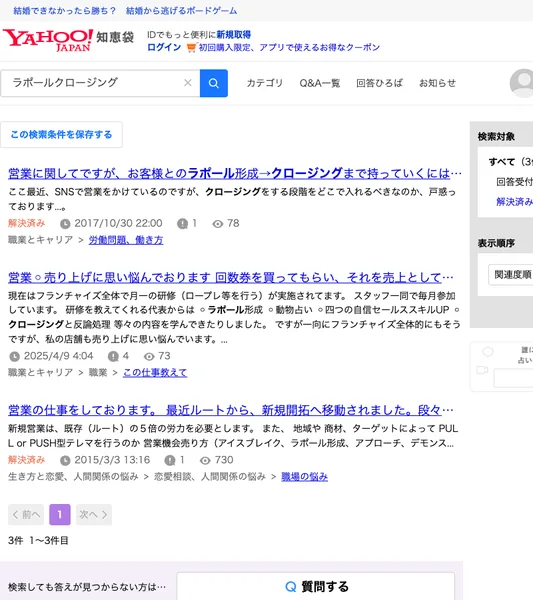Click the 次へ pagination button

tap(94, 515)
